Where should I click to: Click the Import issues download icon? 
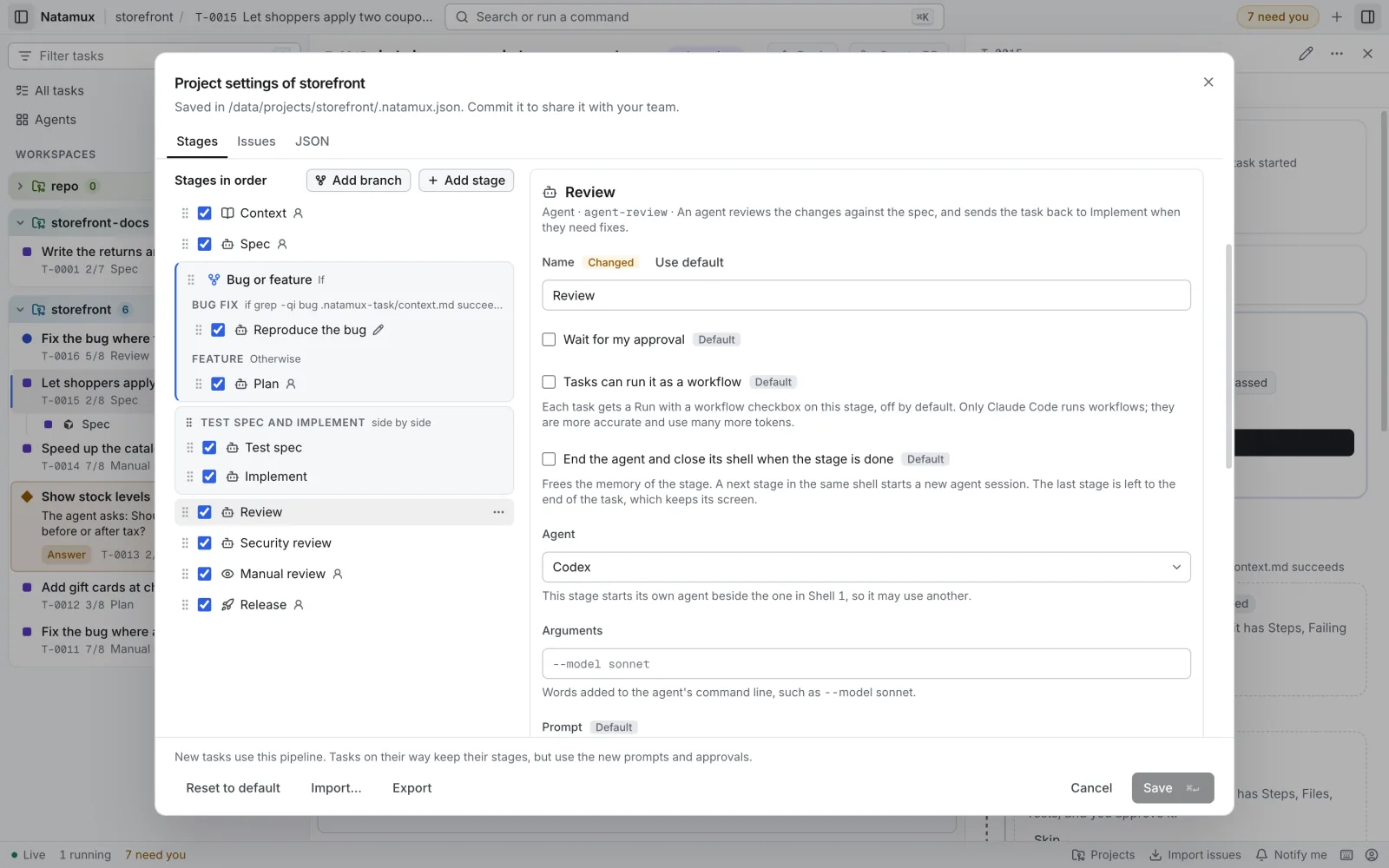(1155, 855)
